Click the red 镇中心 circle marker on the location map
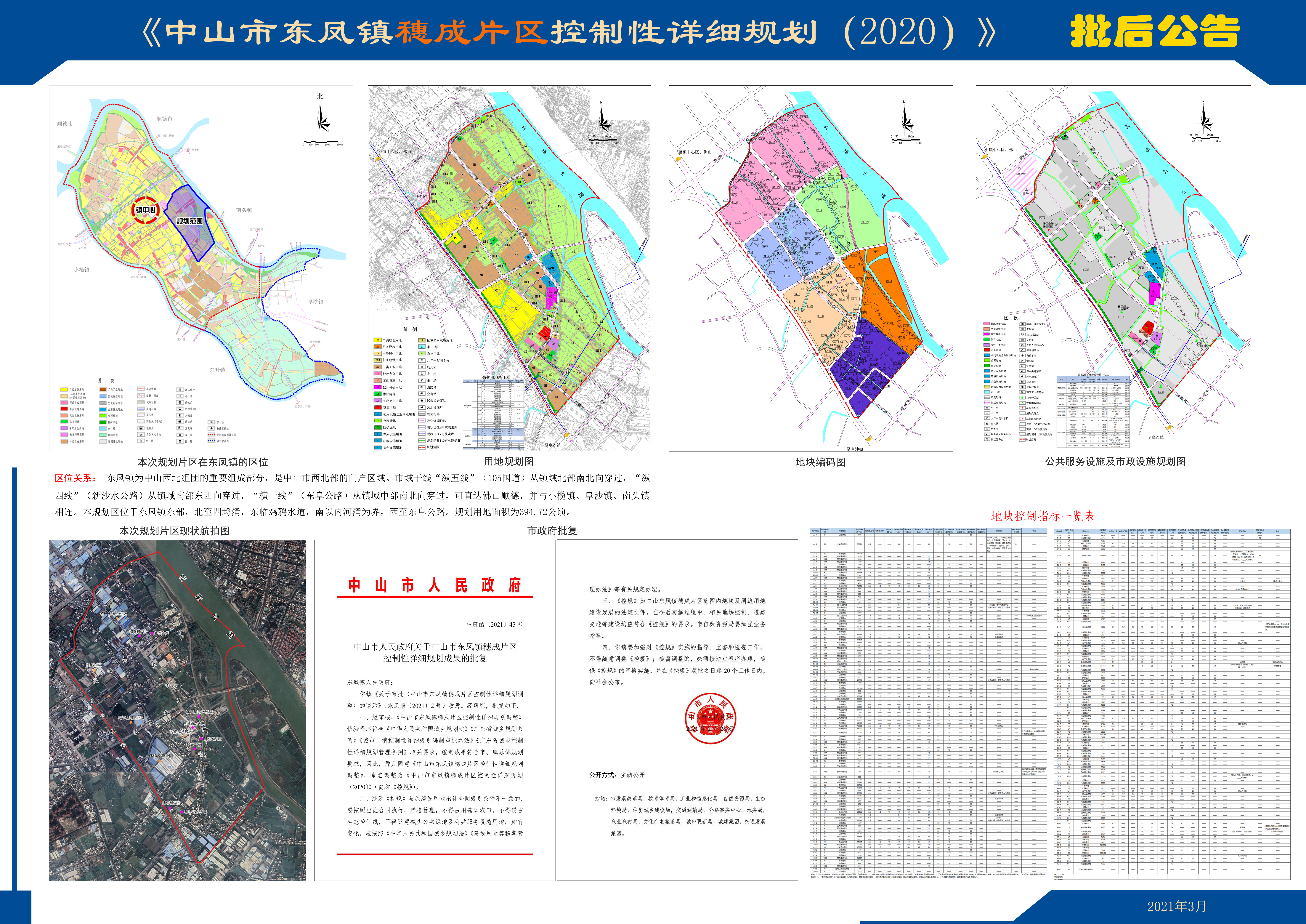This screenshot has height=924, width=1306. tap(146, 210)
